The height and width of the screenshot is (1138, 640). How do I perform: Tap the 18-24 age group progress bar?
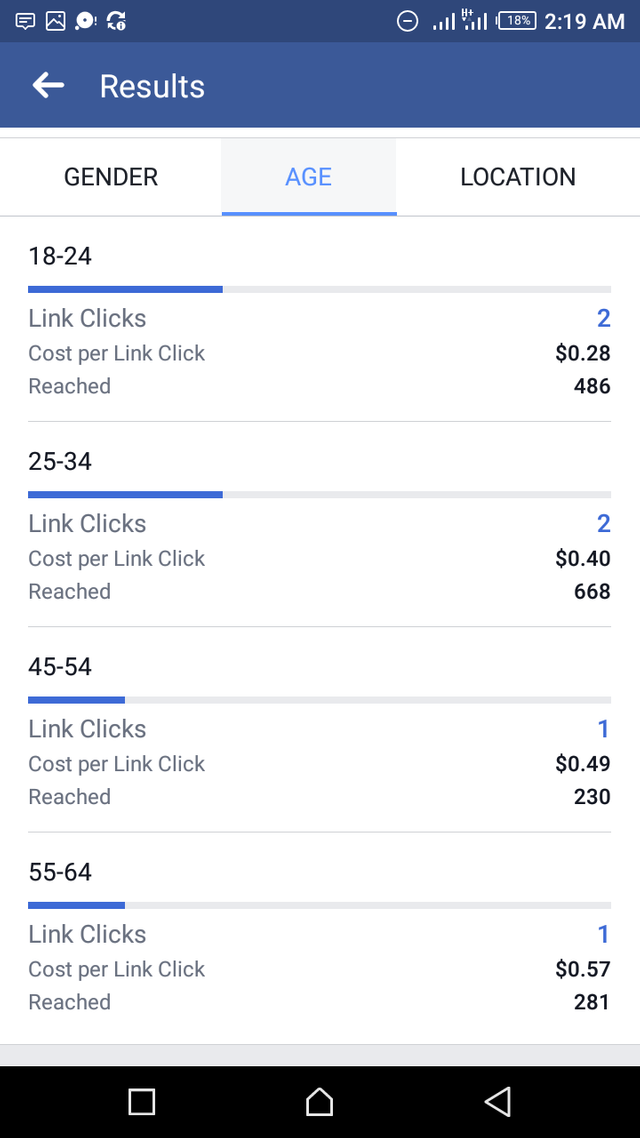(x=319, y=290)
